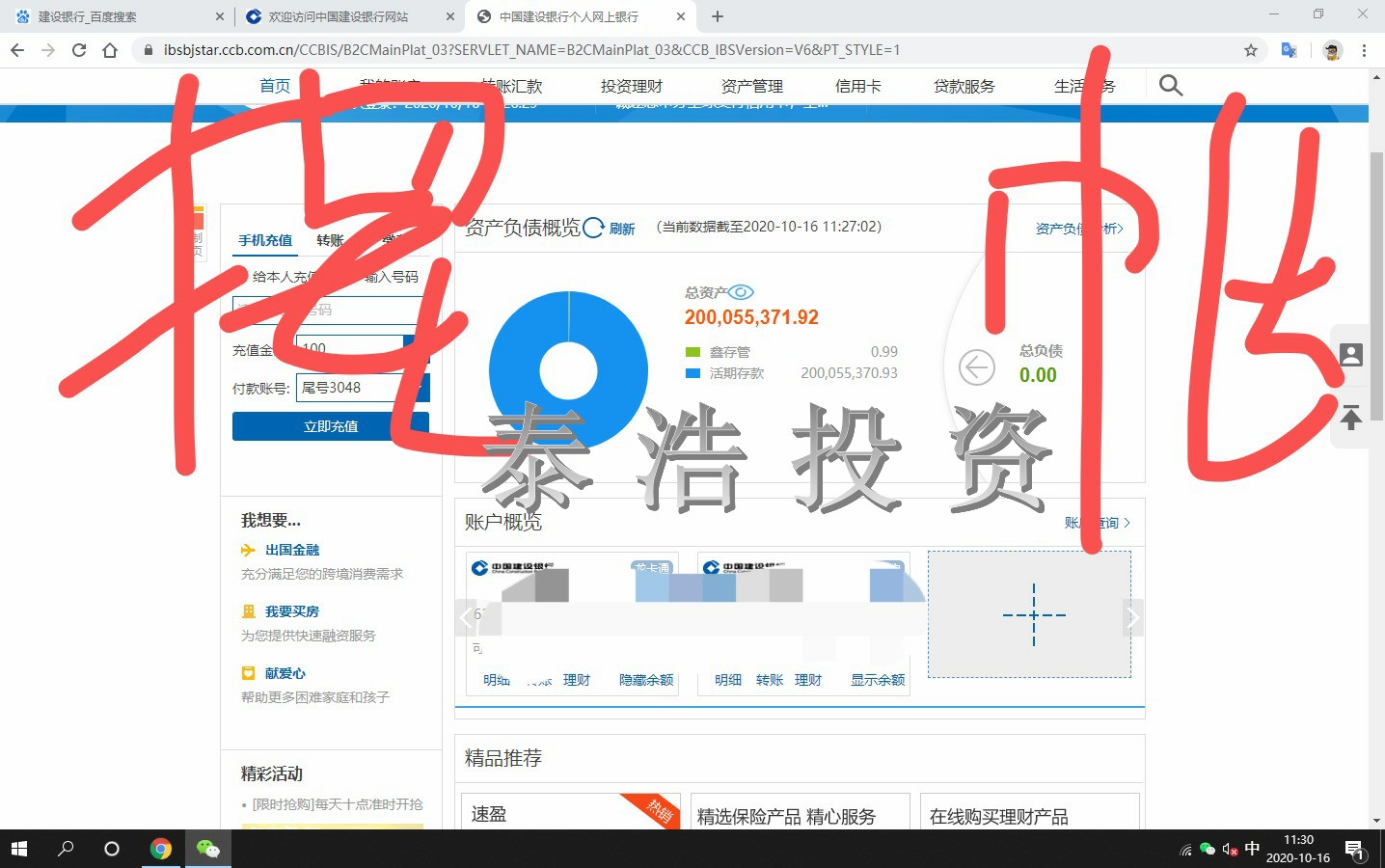
Task: Open the 投资理财 navigation menu
Action: [632, 86]
